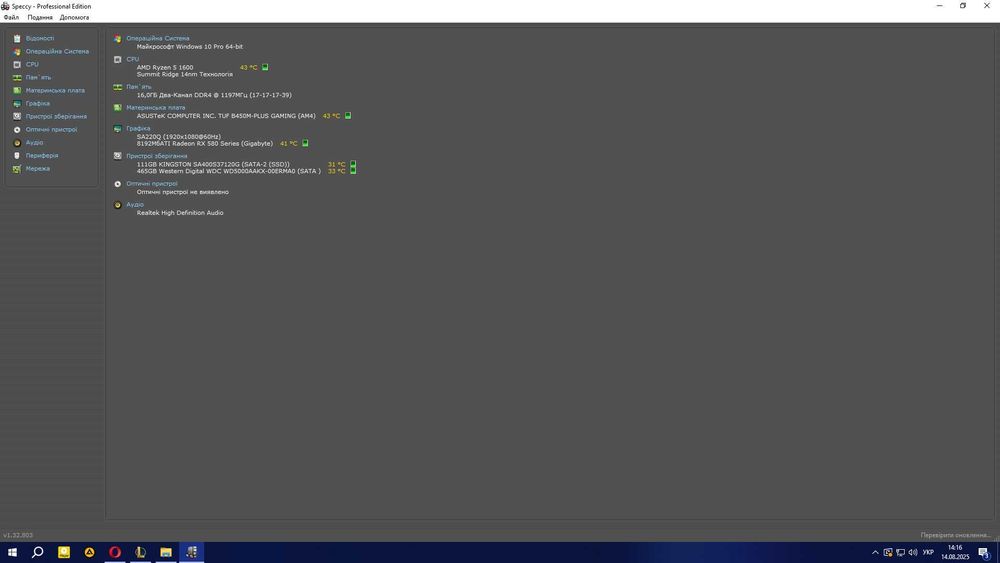Image resolution: width=1000 pixels, height=563 pixels.
Task: Open Windows search from the taskbar
Action: 38,552
